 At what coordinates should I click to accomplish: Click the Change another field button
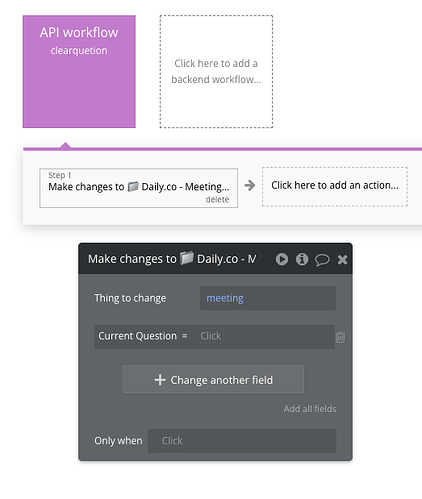tap(213, 379)
